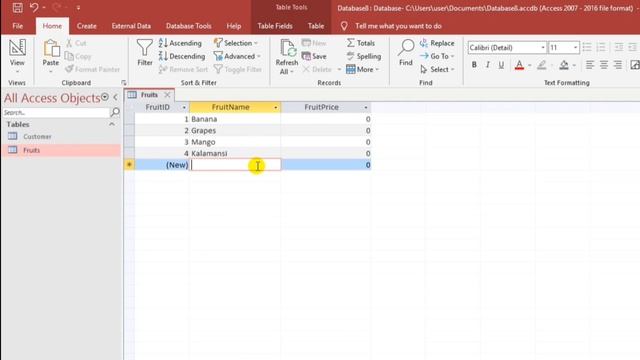The image size is (640, 360).
Task: Click Save record in Records group
Action: pyautogui.click(x=314, y=56)
